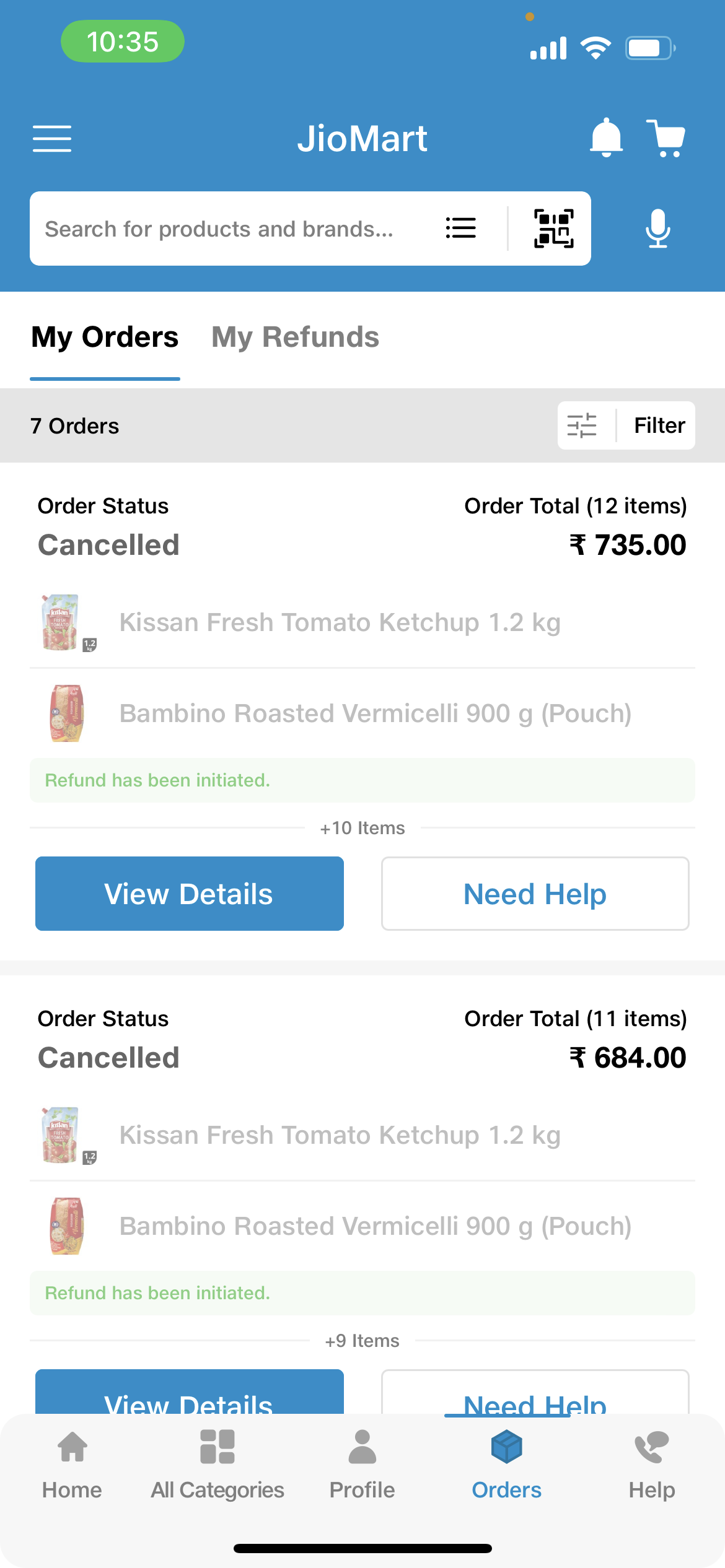Open the hamburger side menu
725x1568 pixels.
point(52,138)
